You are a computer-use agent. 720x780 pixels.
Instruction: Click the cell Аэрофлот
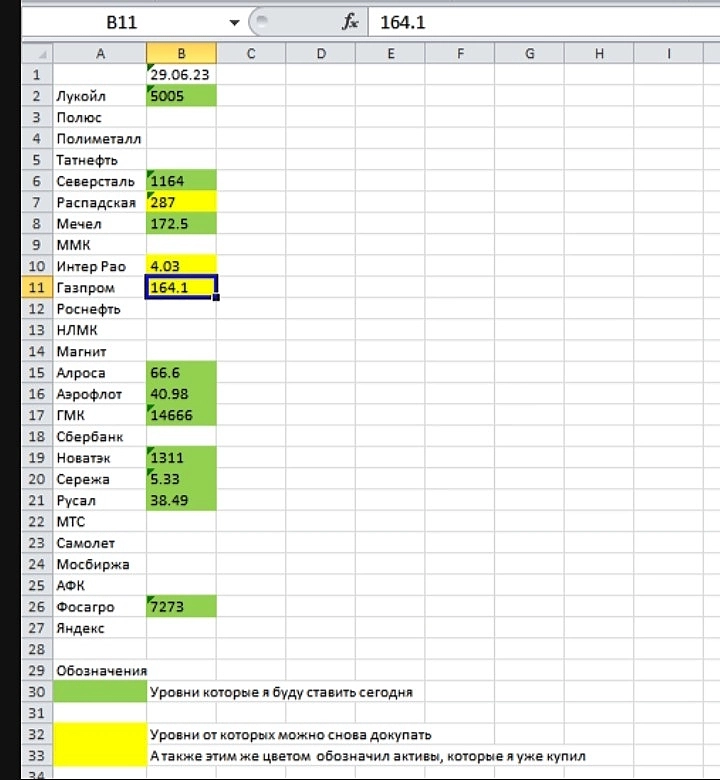100,394
